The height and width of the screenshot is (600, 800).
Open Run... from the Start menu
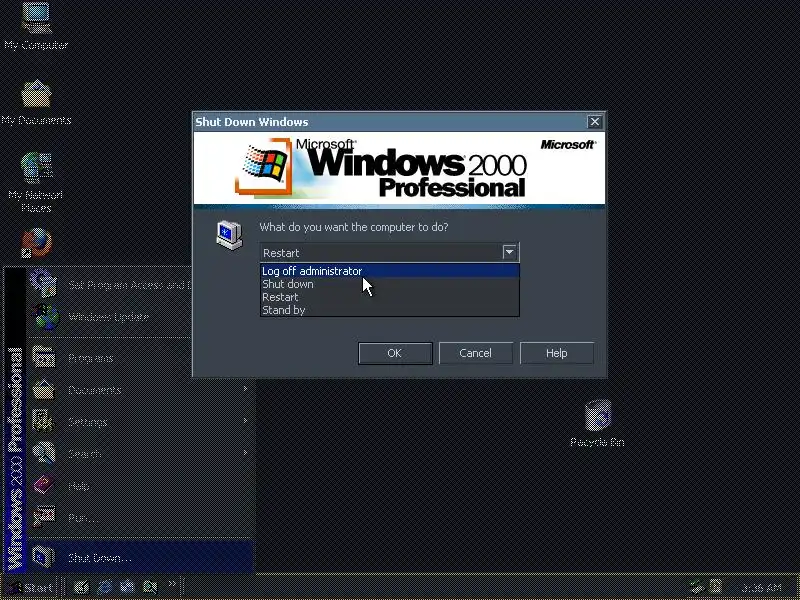pyautogui.click(x=141, y=518)
